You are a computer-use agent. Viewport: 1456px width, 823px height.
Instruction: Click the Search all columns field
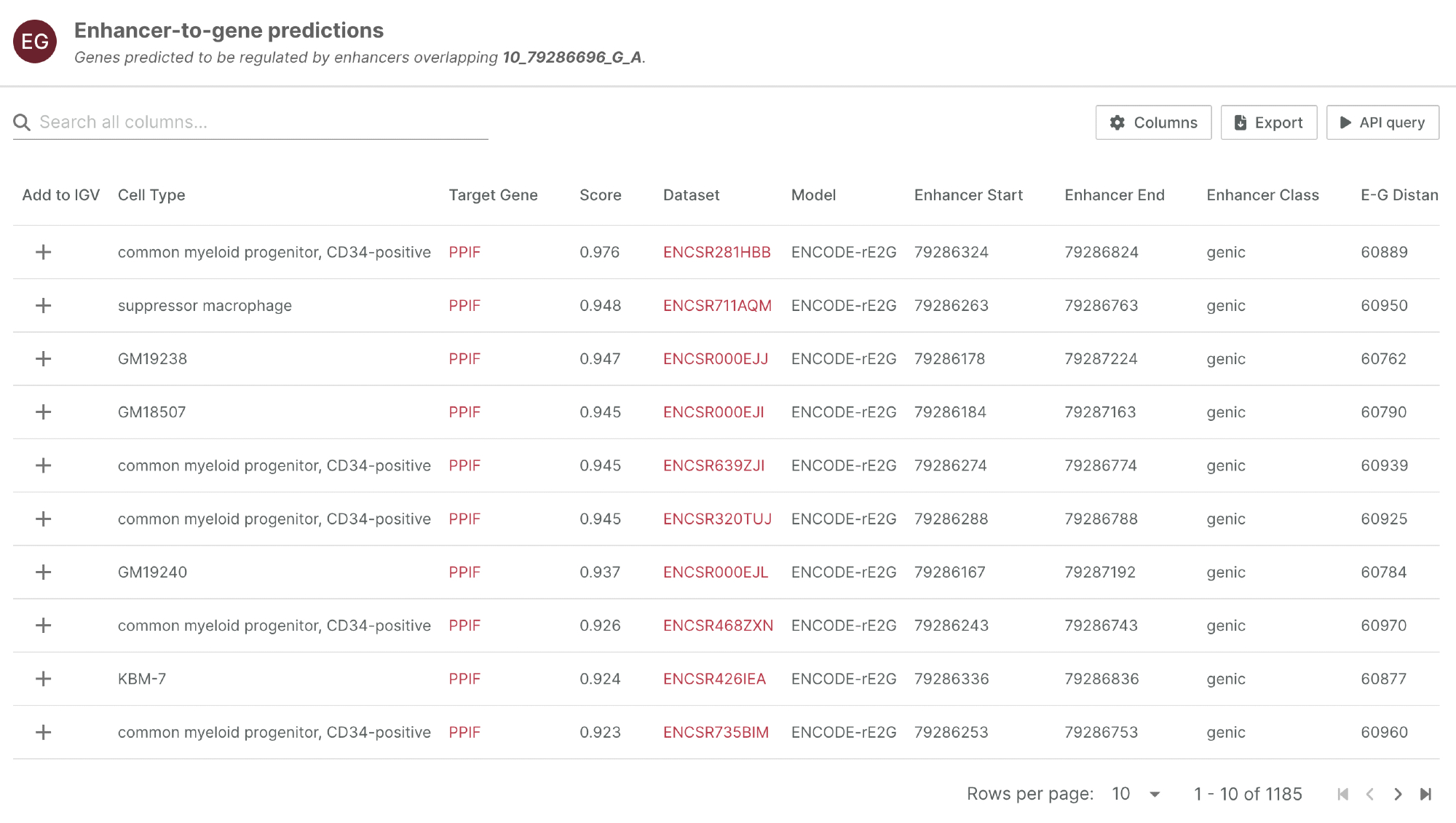pyautogui.click(x=262, y=122)
